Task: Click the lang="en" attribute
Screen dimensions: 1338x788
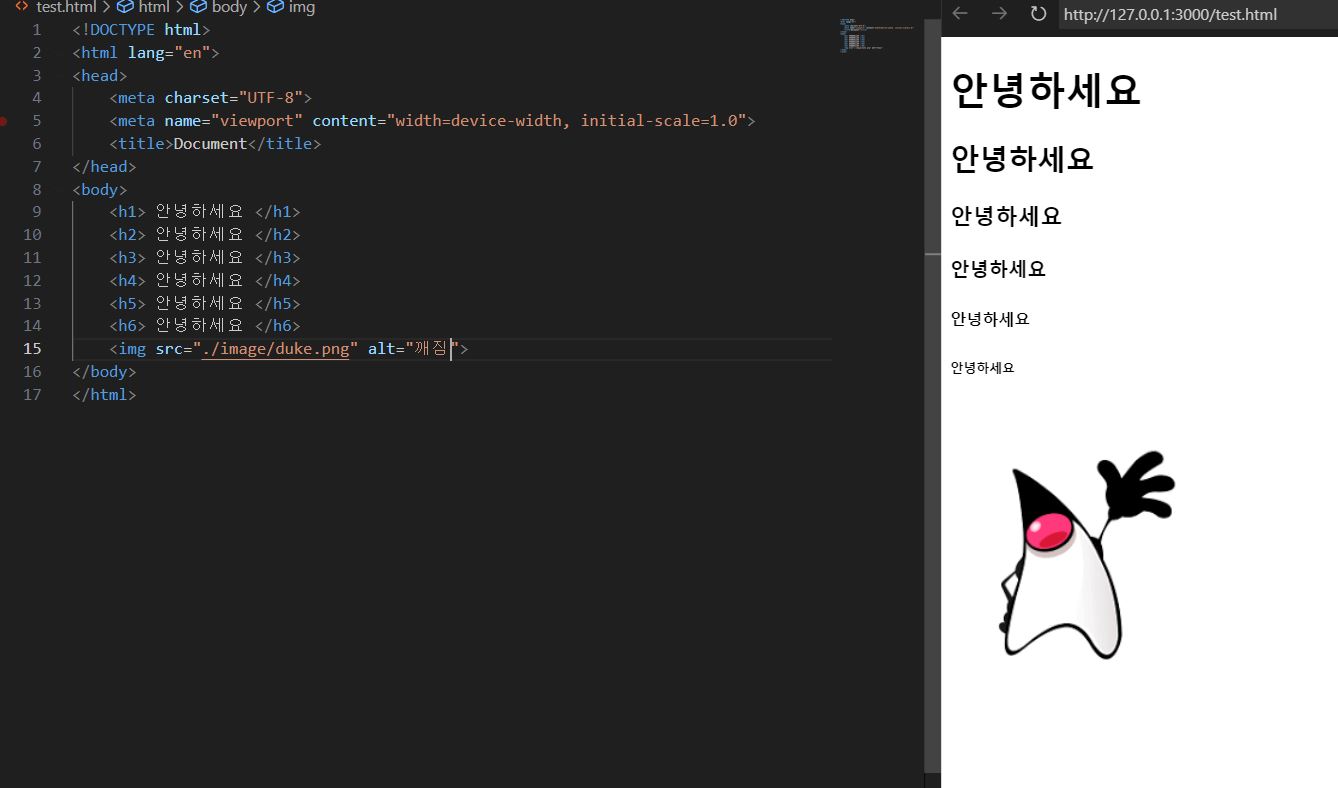Action: coord(168,53)
